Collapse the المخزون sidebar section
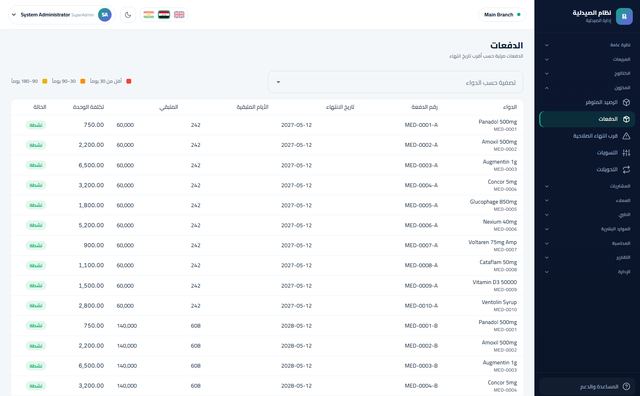Screen dimensions: 640x396 tap(587, 88)
